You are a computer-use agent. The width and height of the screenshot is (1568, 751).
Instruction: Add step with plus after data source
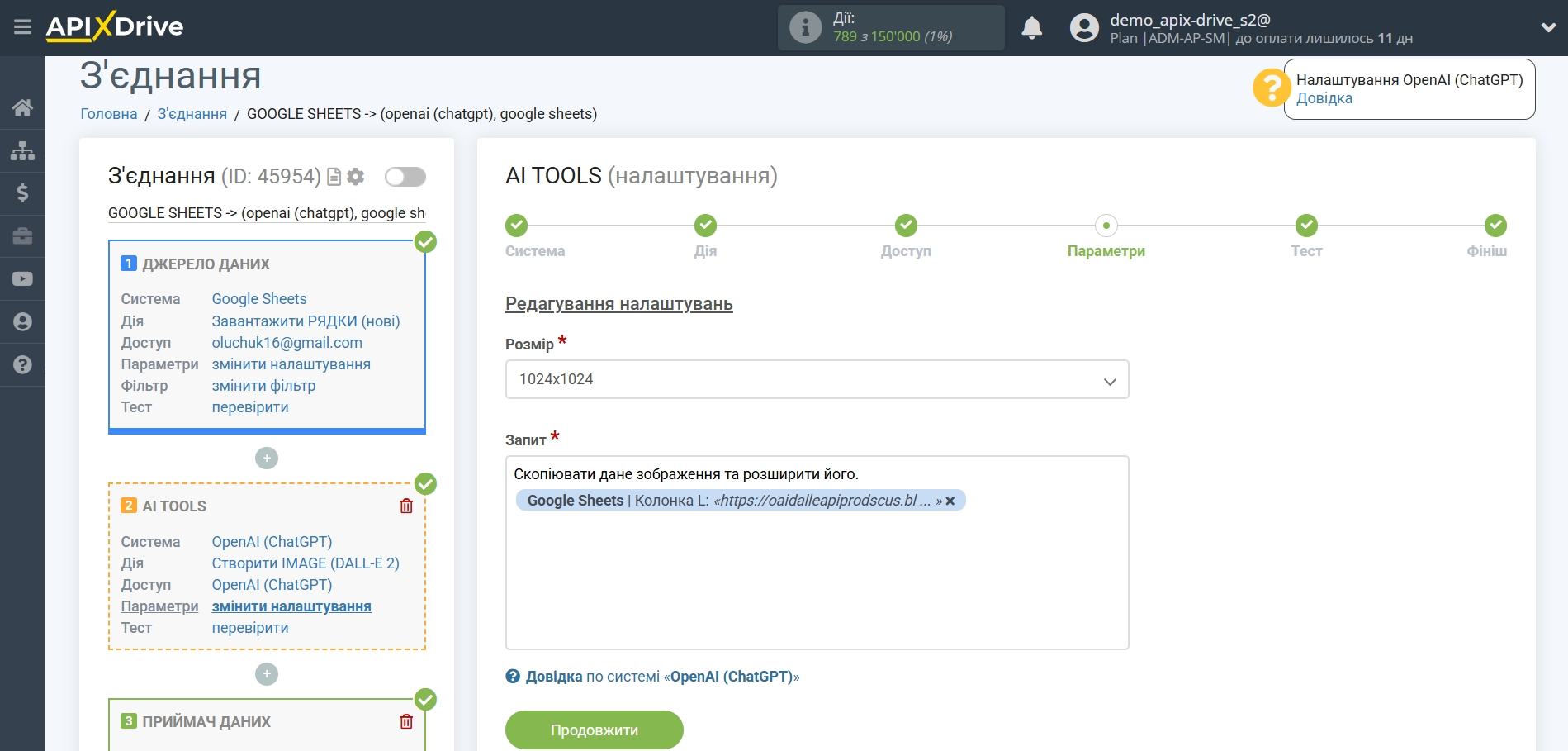click(x=267, y=458)
